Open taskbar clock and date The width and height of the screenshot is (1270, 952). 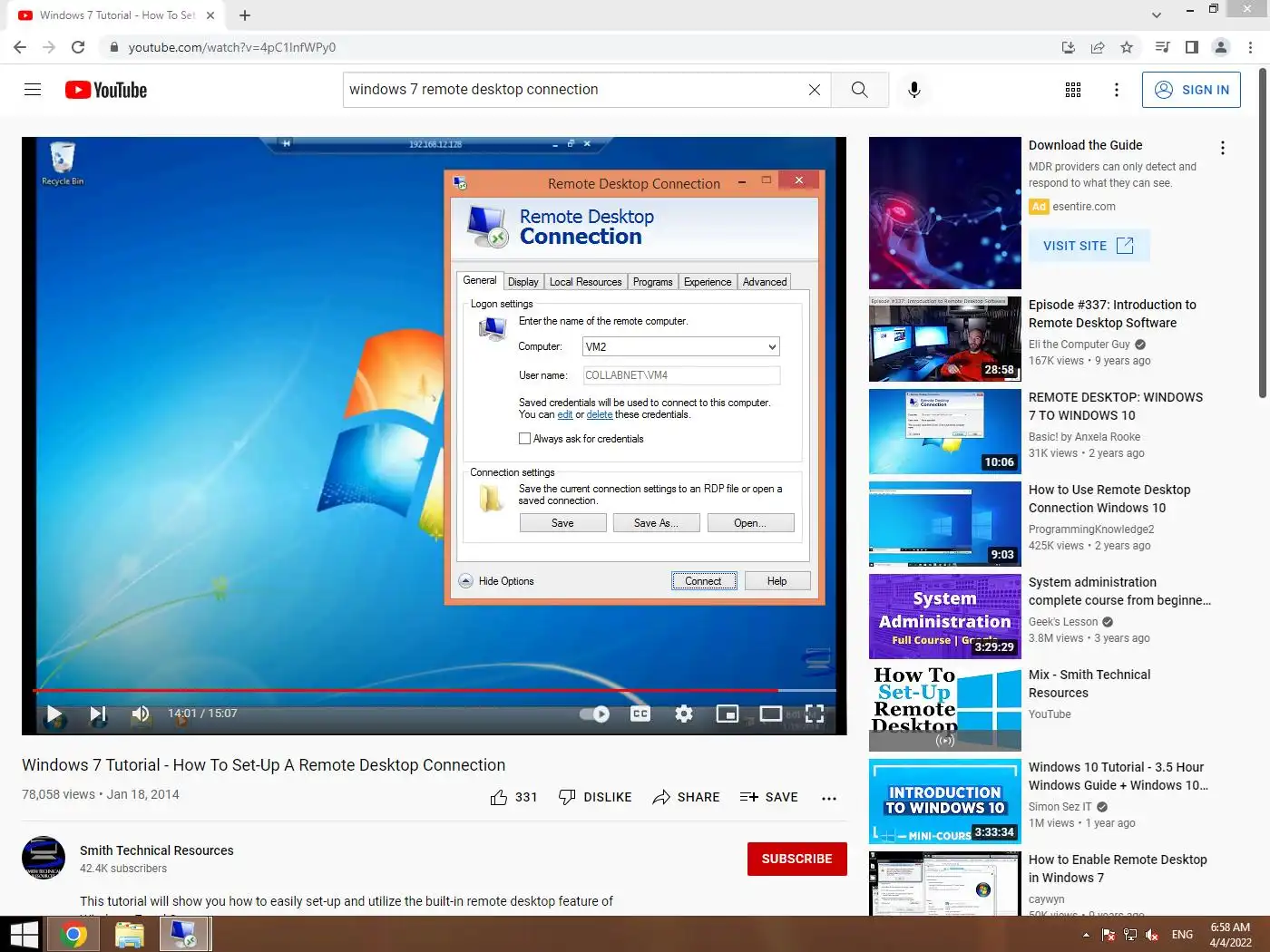tap(1230, 935)
